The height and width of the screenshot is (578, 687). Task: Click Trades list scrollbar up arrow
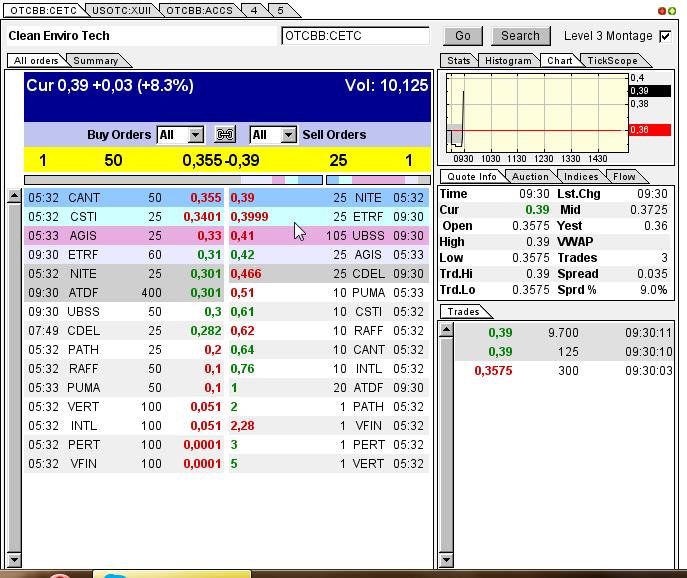coord(446,330)
